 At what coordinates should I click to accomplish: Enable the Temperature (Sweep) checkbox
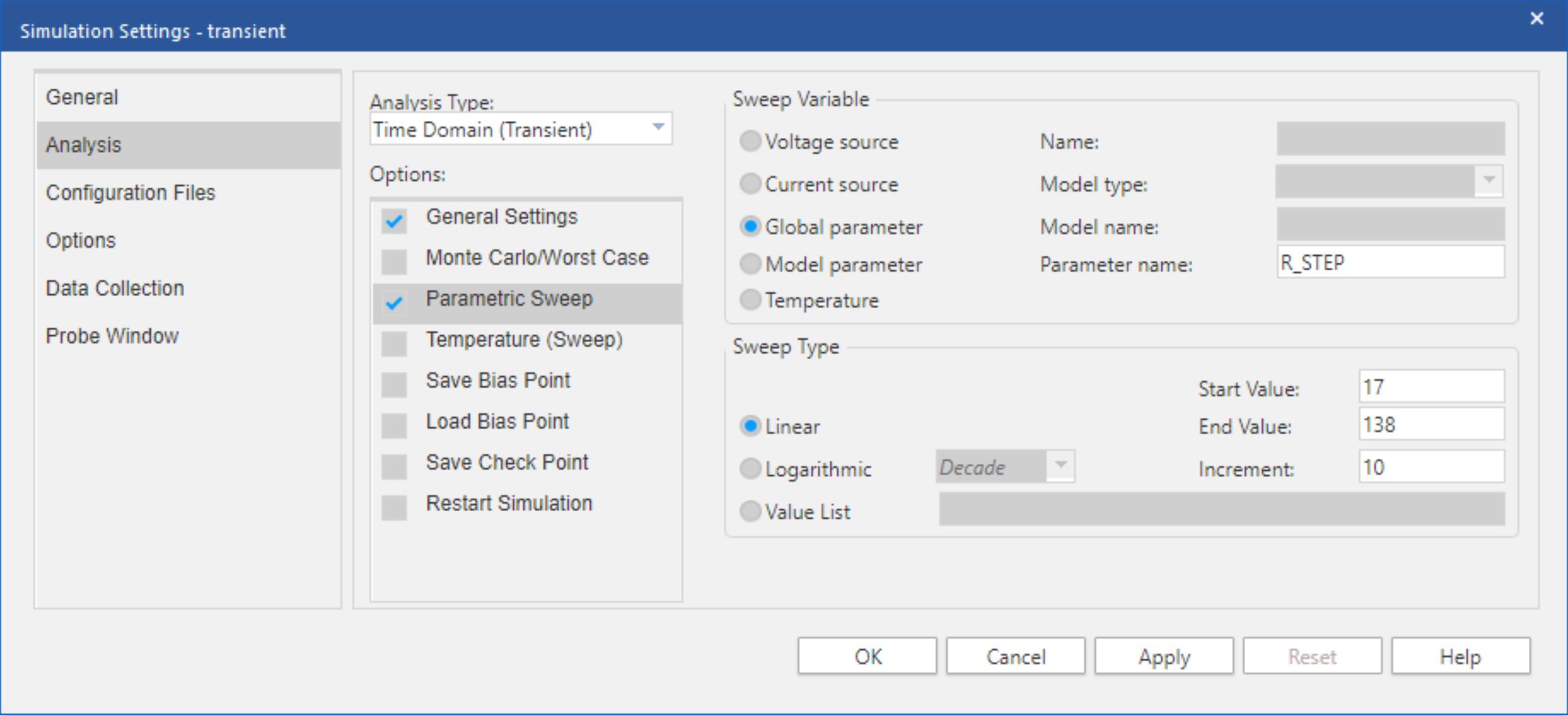click(x=394, y=343)
